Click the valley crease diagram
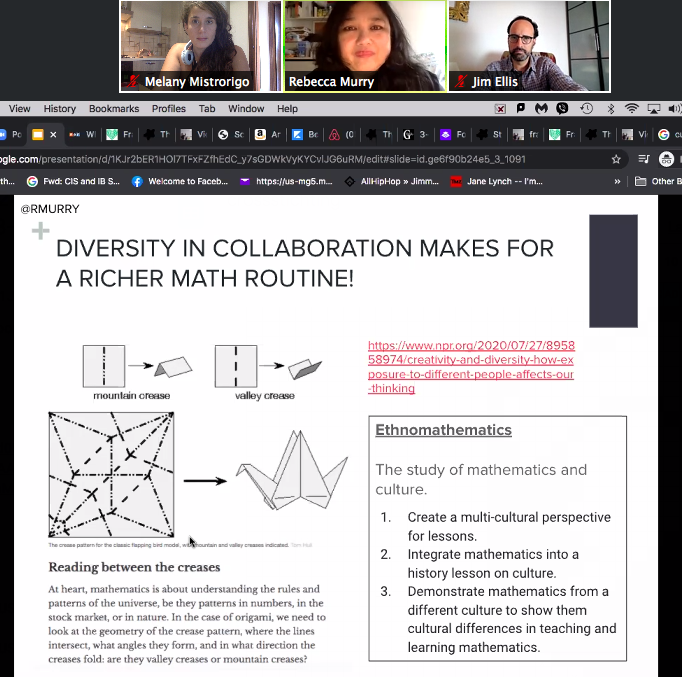Viewport: 682px width, 677px height. coord(268,366)
